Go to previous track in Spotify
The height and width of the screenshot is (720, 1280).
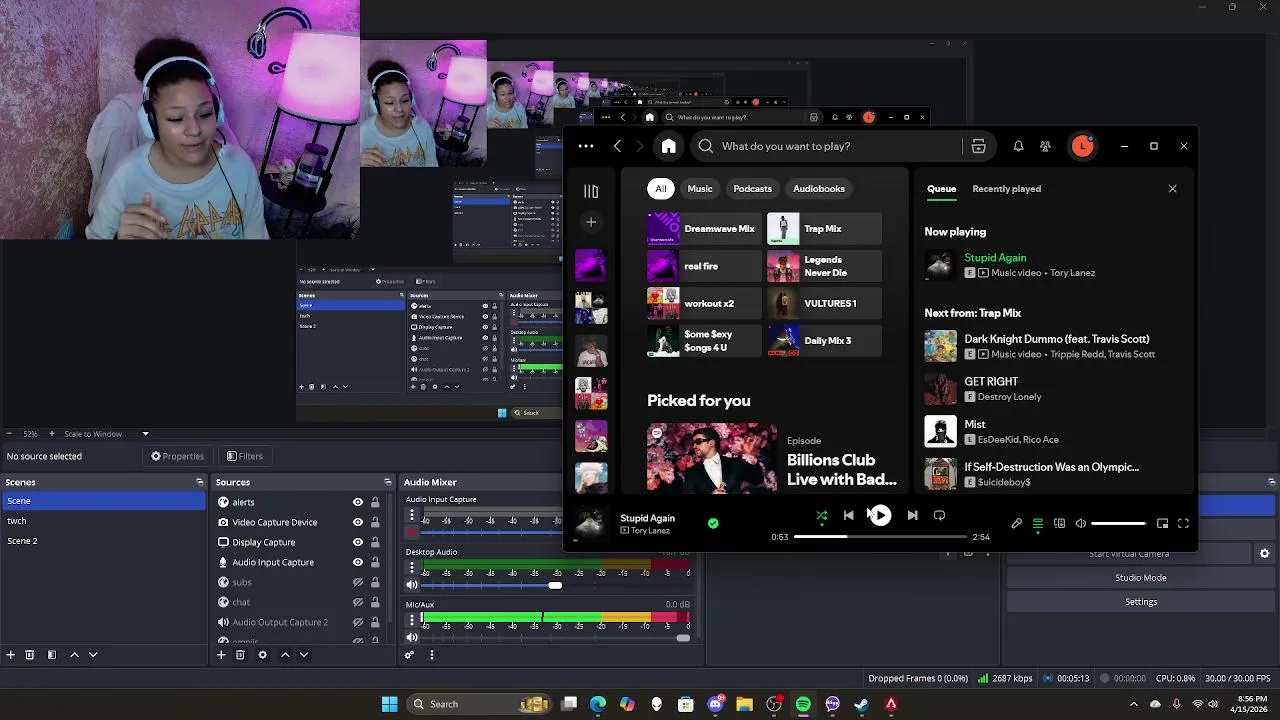848,515
